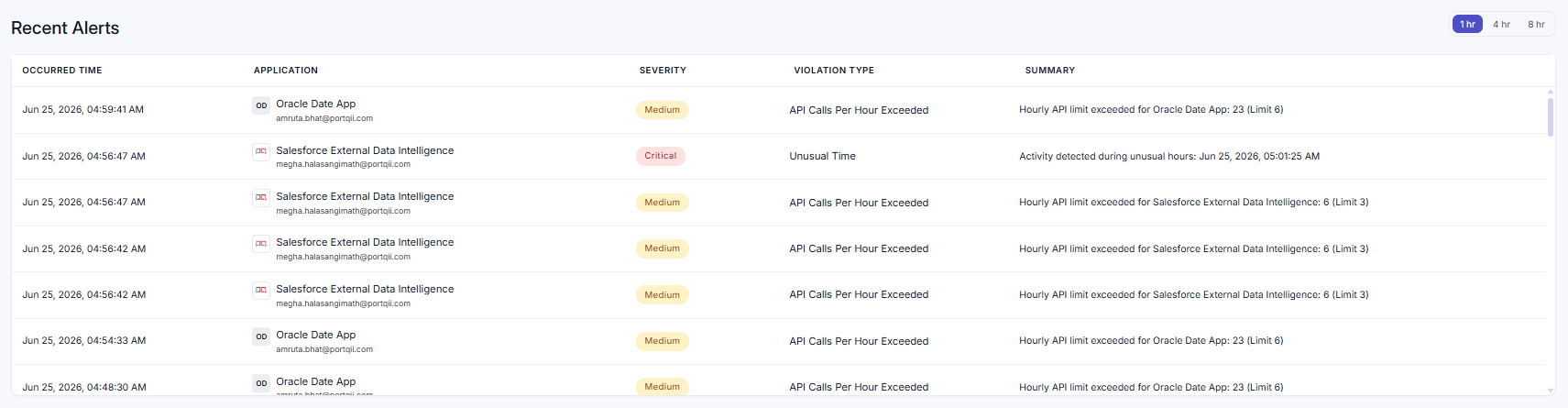Click Medium badge in the 04:48:30 AM row
1568x408 pixels.
click(x=663, y=387)
